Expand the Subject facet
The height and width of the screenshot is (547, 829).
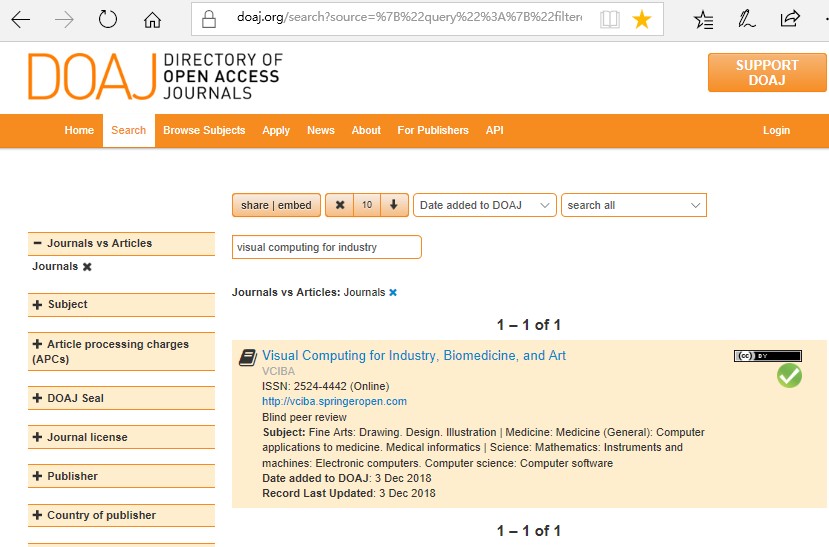[x=38, y=305]
